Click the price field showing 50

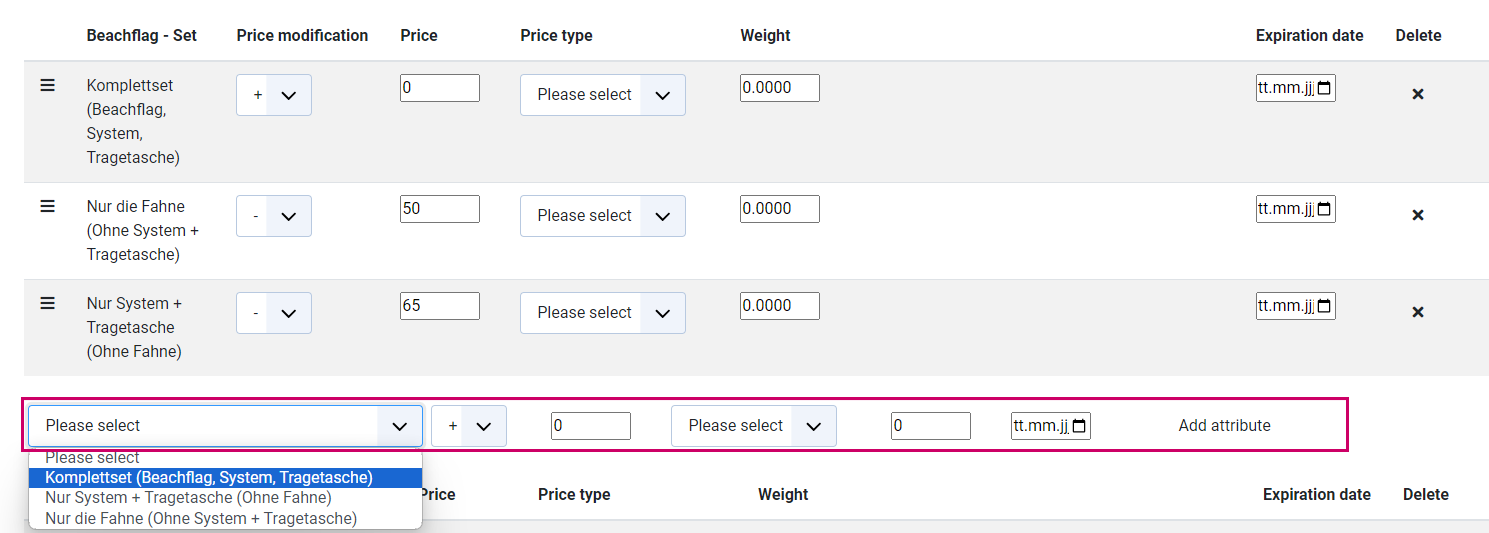click(x=440, y=209)
